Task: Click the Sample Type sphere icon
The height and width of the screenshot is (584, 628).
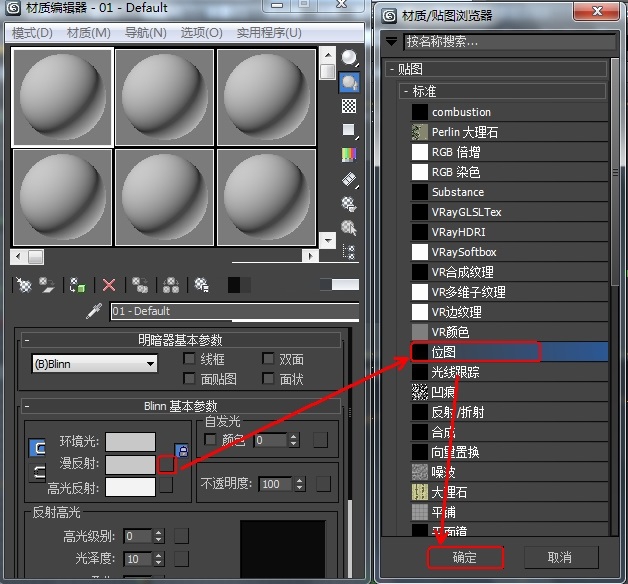Action: 349,58
